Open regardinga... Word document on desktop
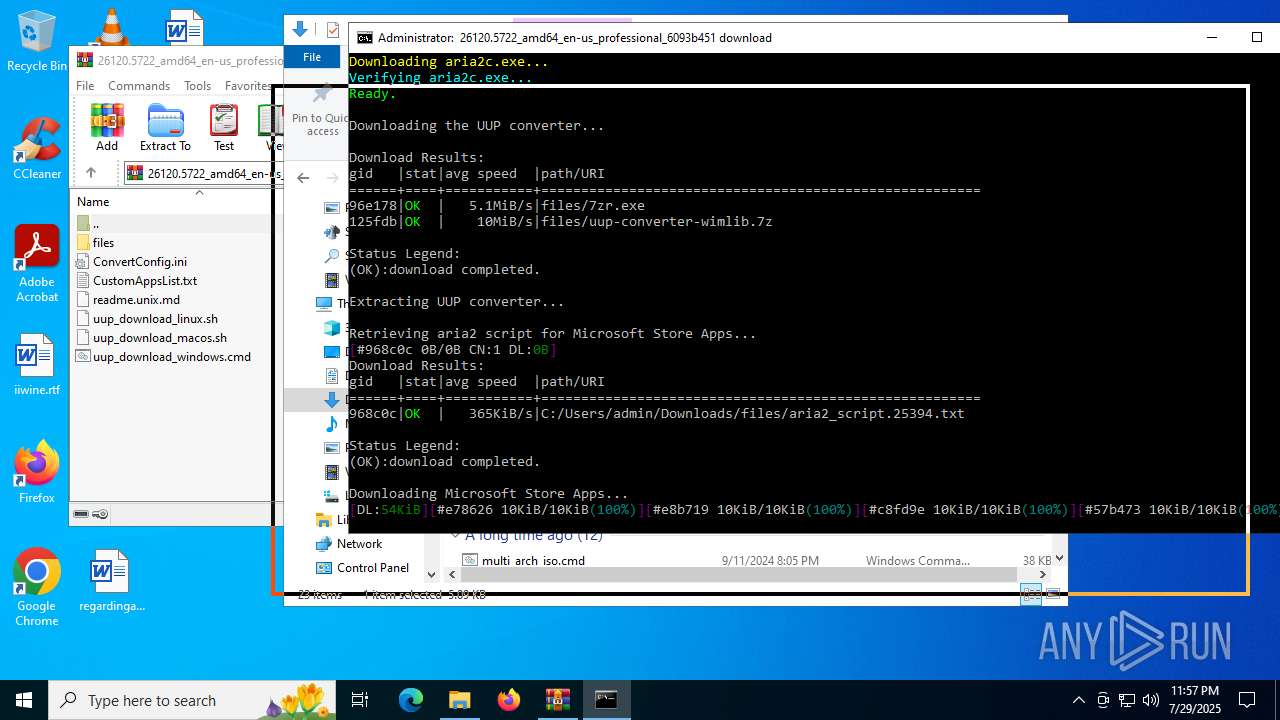 111,580
